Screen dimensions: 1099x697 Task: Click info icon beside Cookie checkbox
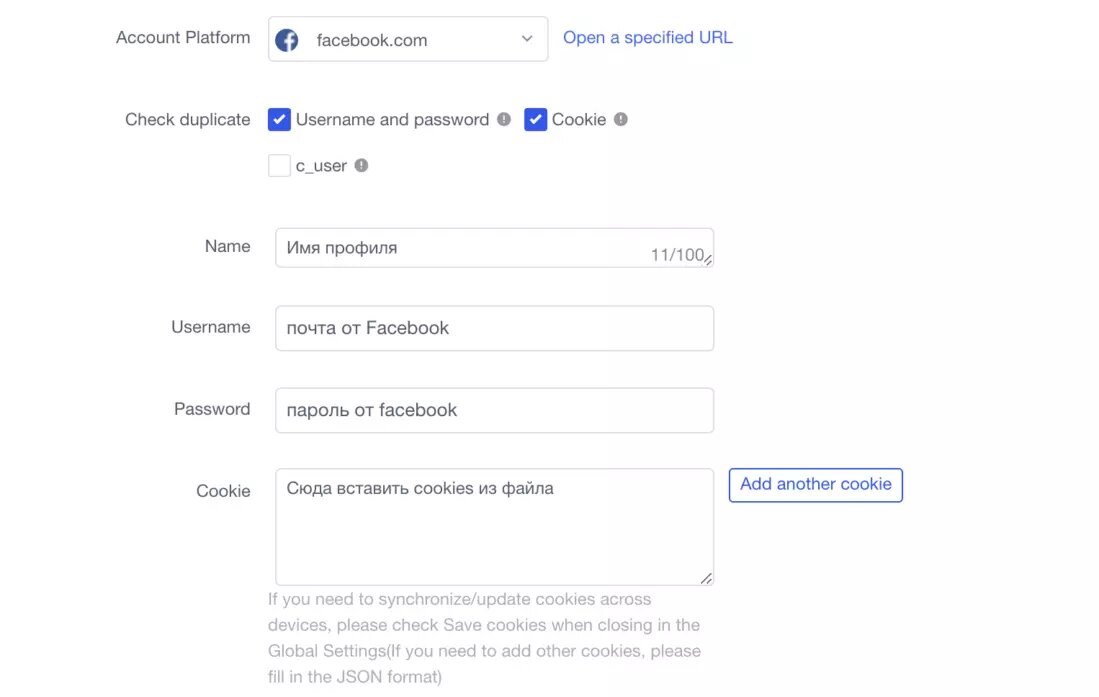(621, 119)
